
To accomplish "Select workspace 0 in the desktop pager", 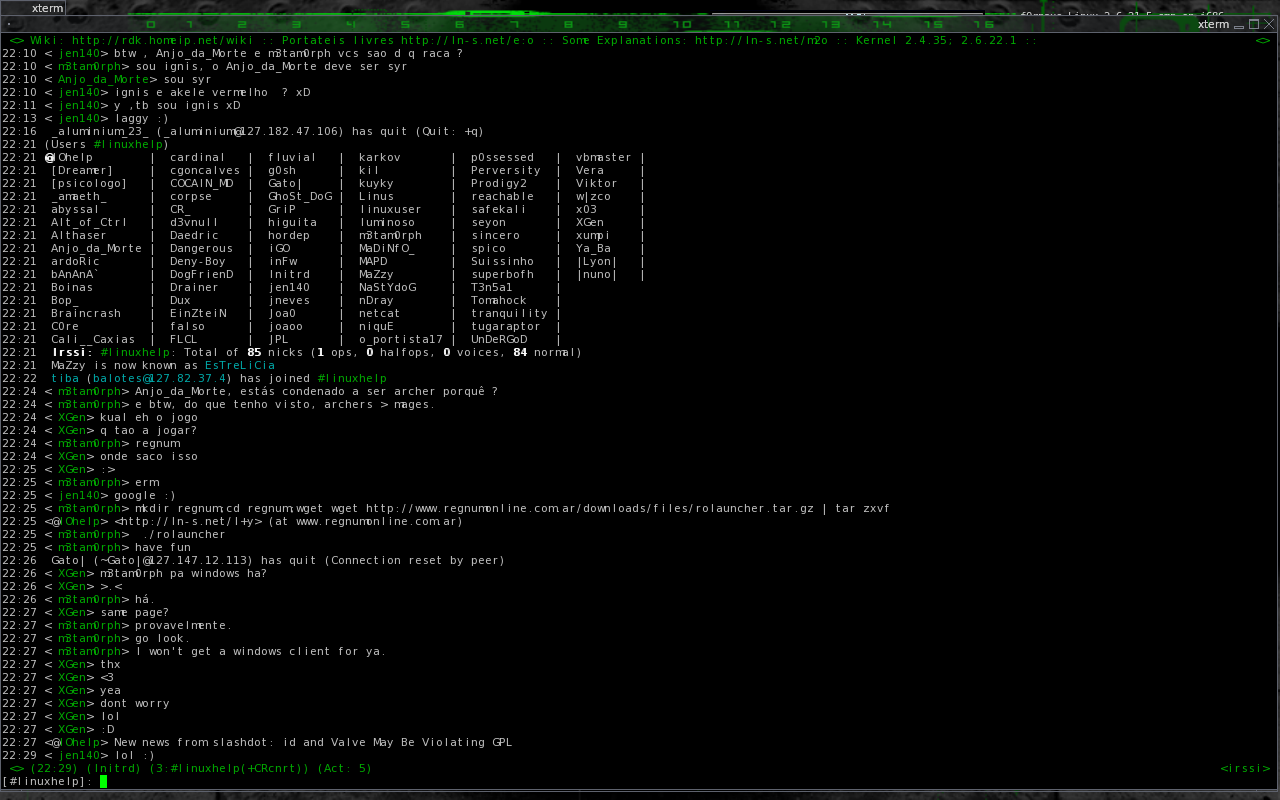I will (150, 23).
